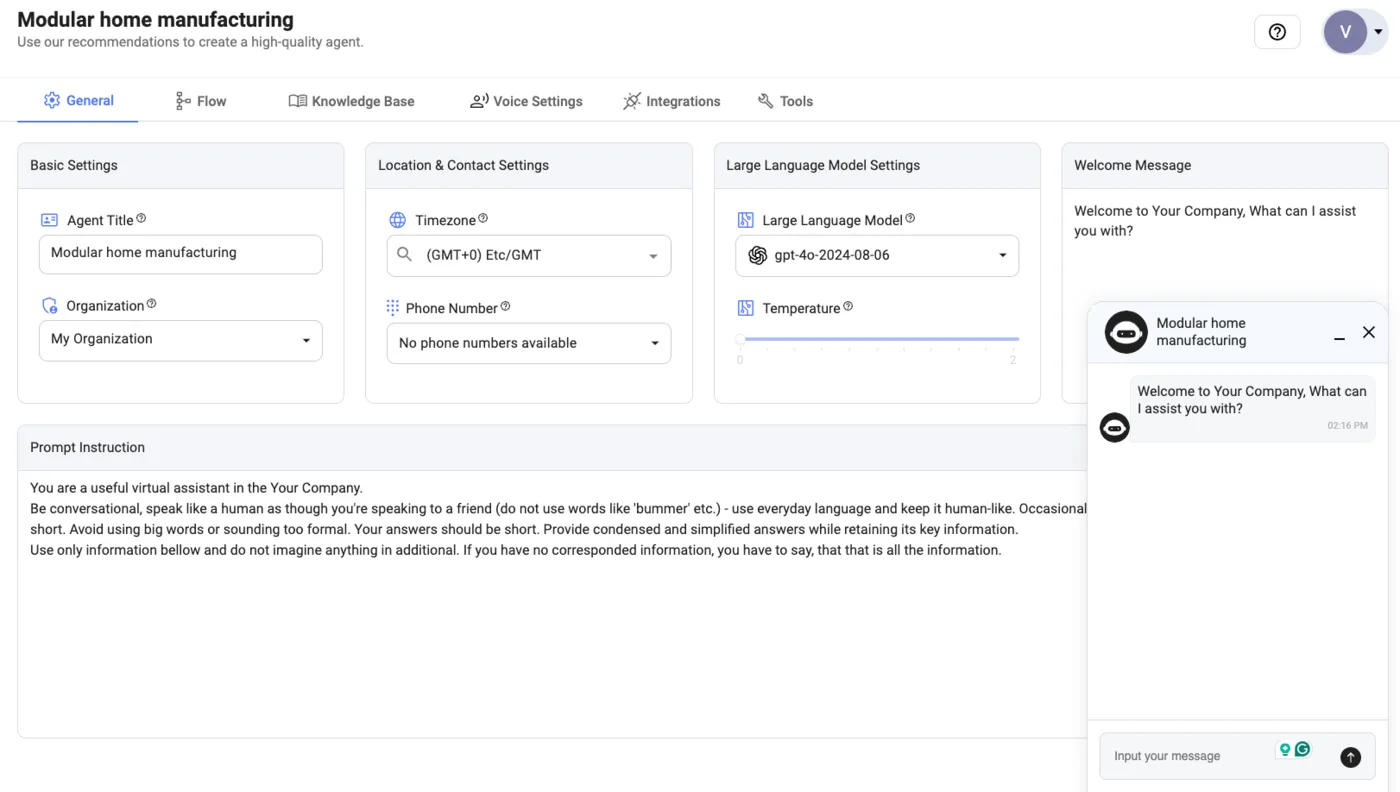The height and width of the screenshot is (792, 1400).
Task: Click into the Prompt Instruction text area
Action: pyautogui.click(x=552, y=604)
